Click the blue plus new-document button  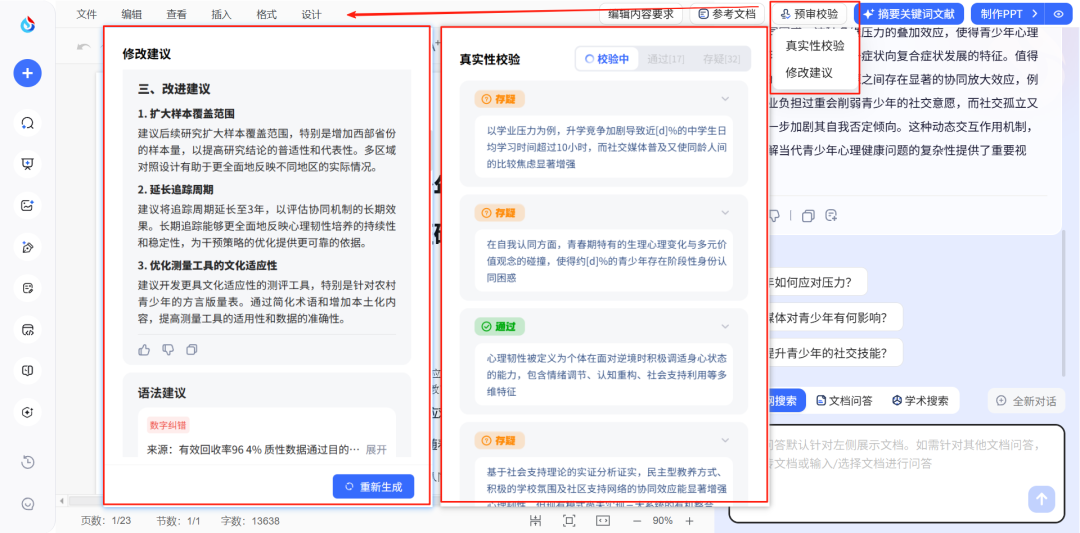[x=27, y=72]
